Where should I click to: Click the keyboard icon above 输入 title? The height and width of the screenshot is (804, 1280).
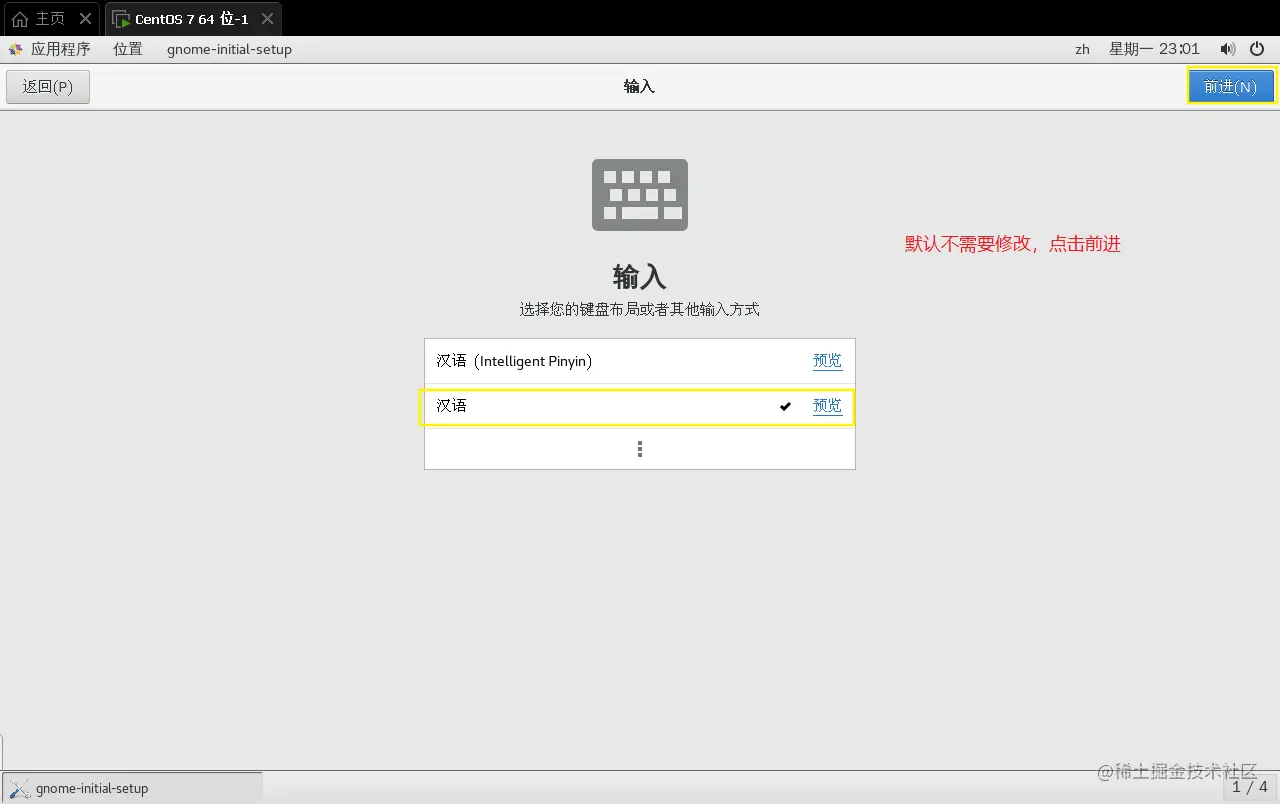pos(639,194)
